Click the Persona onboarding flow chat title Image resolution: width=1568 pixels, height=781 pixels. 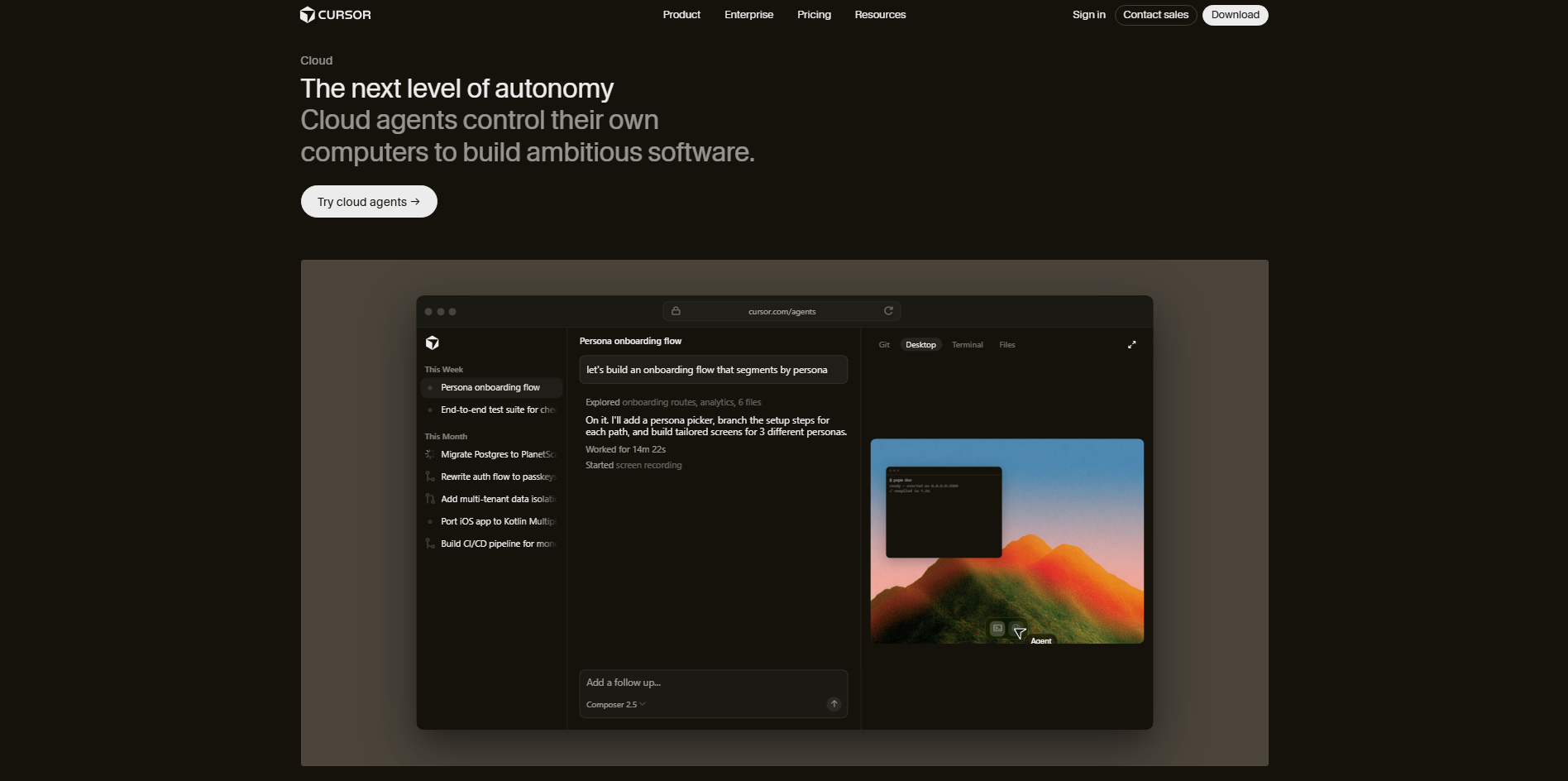(630, 341)
